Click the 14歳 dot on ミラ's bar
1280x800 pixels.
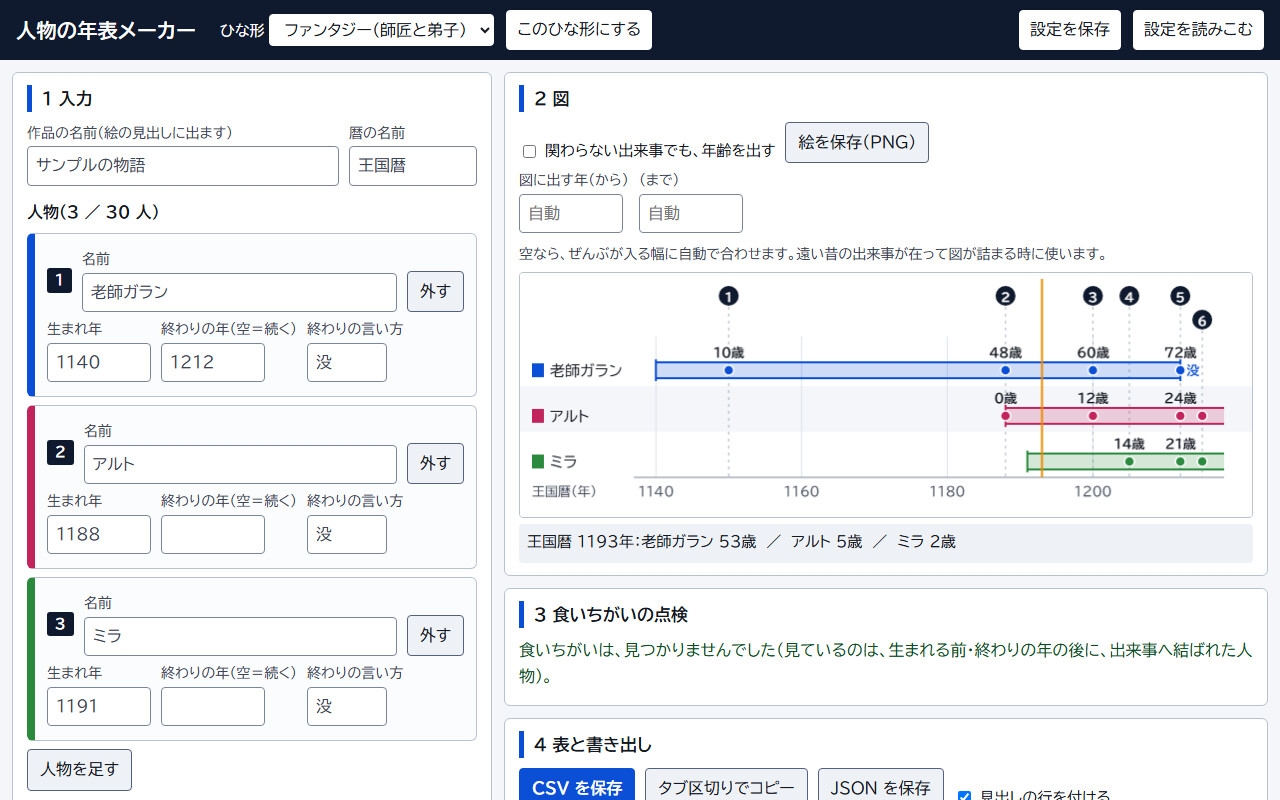[1129, 462]
